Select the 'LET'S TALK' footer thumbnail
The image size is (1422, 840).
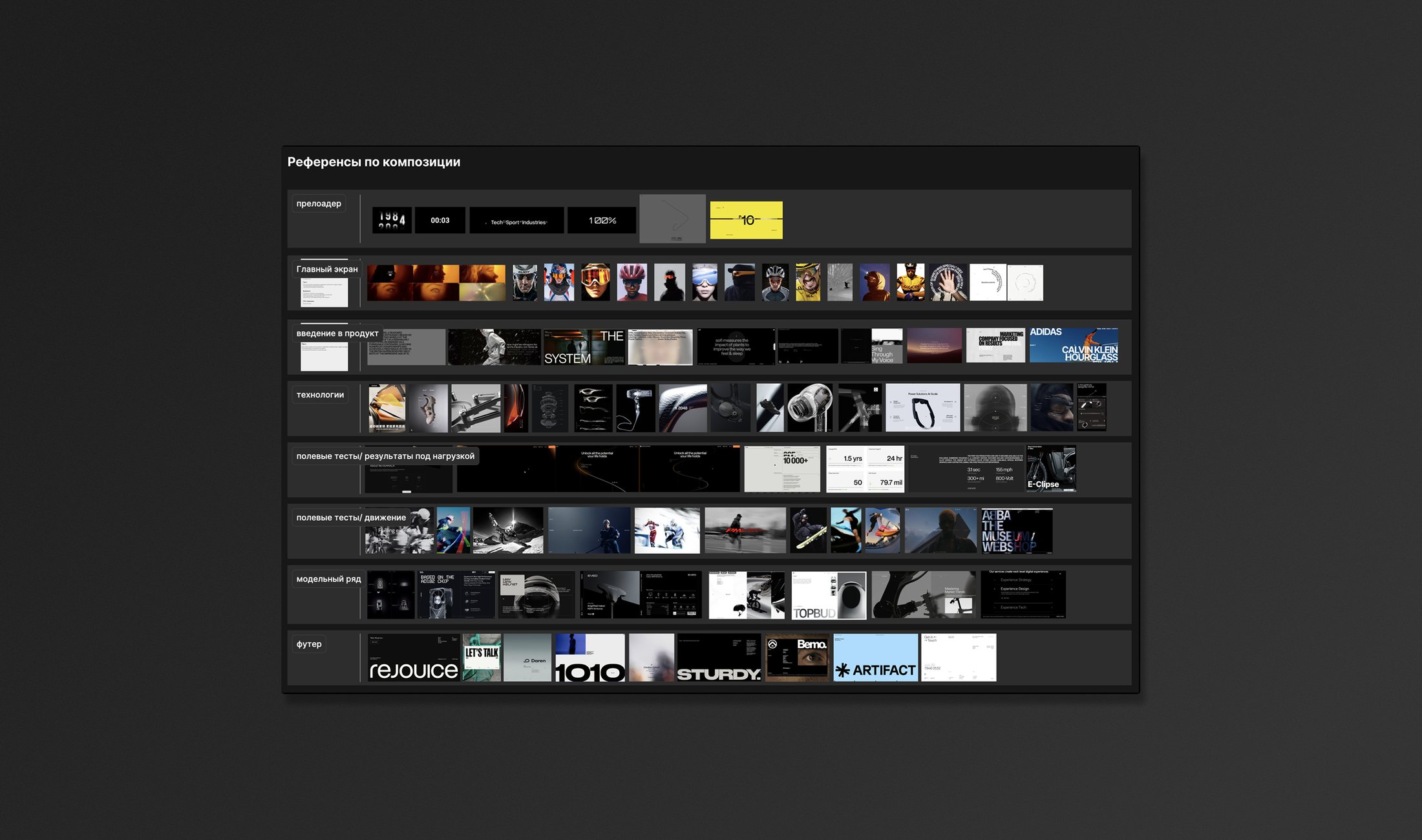tap(482, 657)
